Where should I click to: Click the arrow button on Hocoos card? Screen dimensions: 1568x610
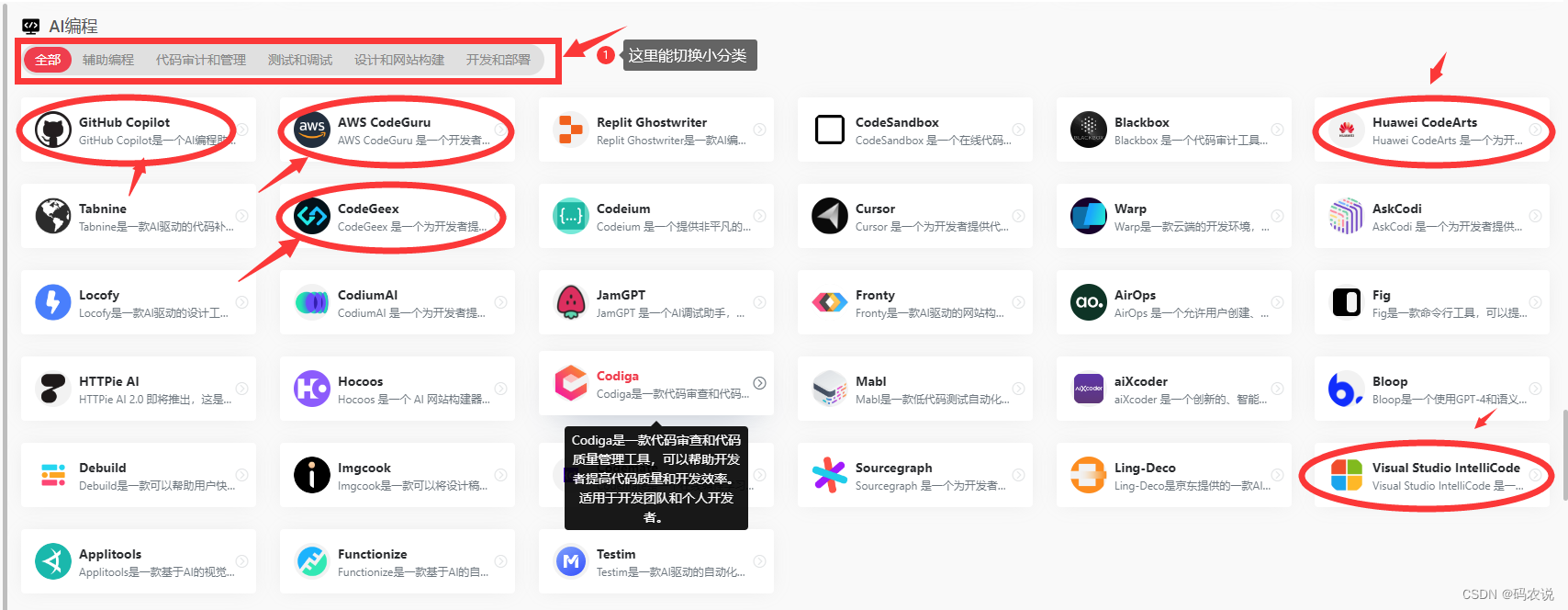(x=501, y=389)
